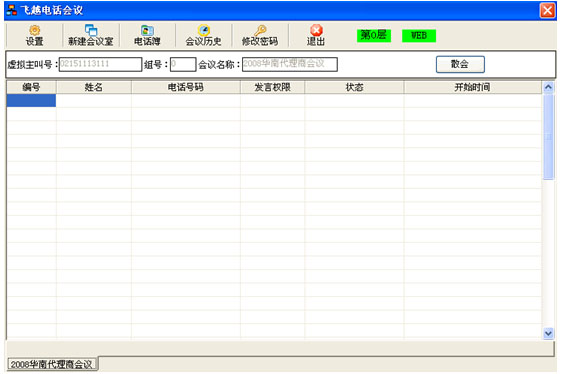Focus the 组号 group number field

(x=183, y=64)
